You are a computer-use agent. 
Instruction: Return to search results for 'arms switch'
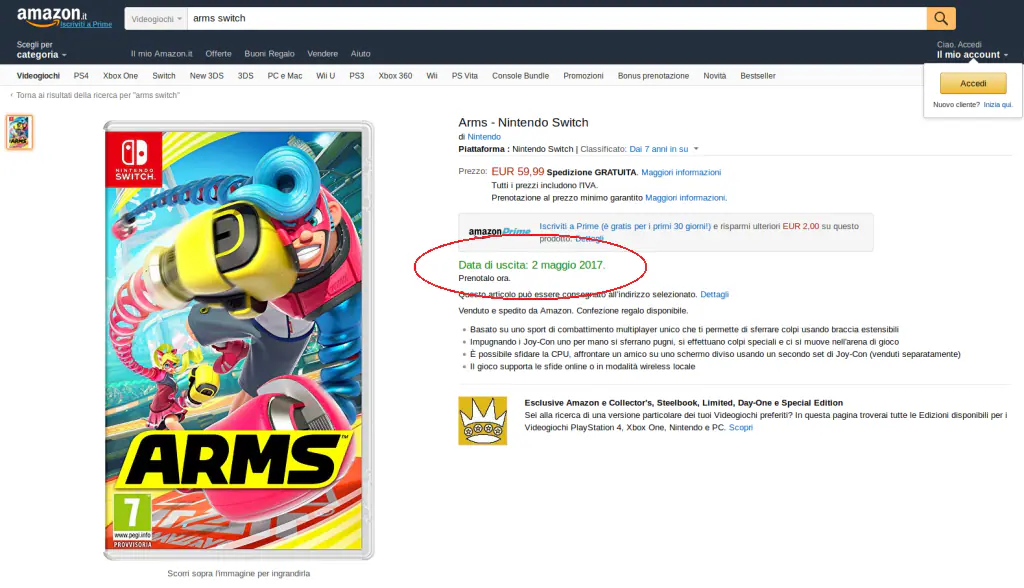(x=97, y=95)
